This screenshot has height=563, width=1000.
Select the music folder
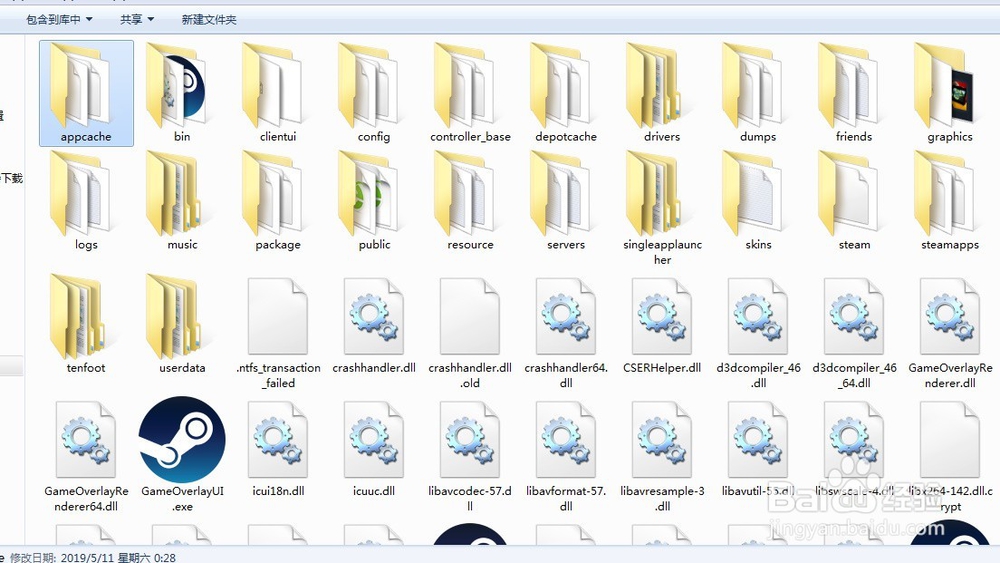point(182,201)
